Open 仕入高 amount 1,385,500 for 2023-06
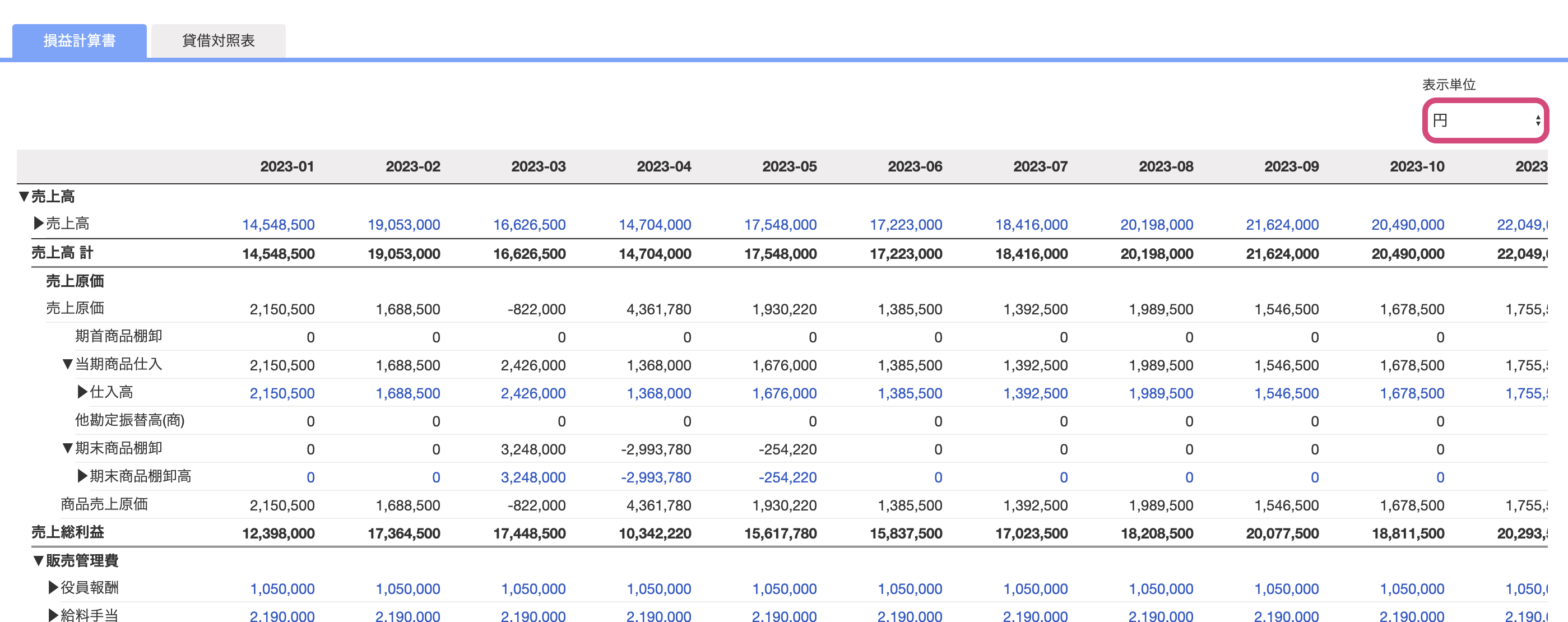Screen dimensions: 1568x622 (x=910, y=393)
